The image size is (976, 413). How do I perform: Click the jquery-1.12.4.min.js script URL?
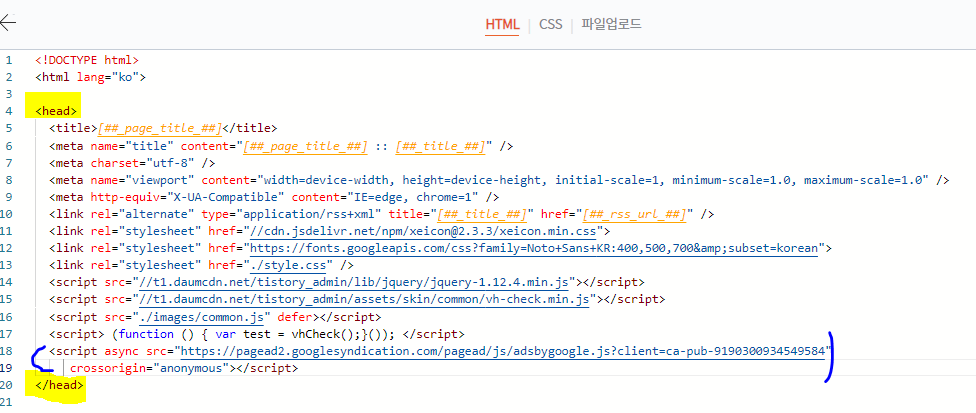[x=354, y=283]
